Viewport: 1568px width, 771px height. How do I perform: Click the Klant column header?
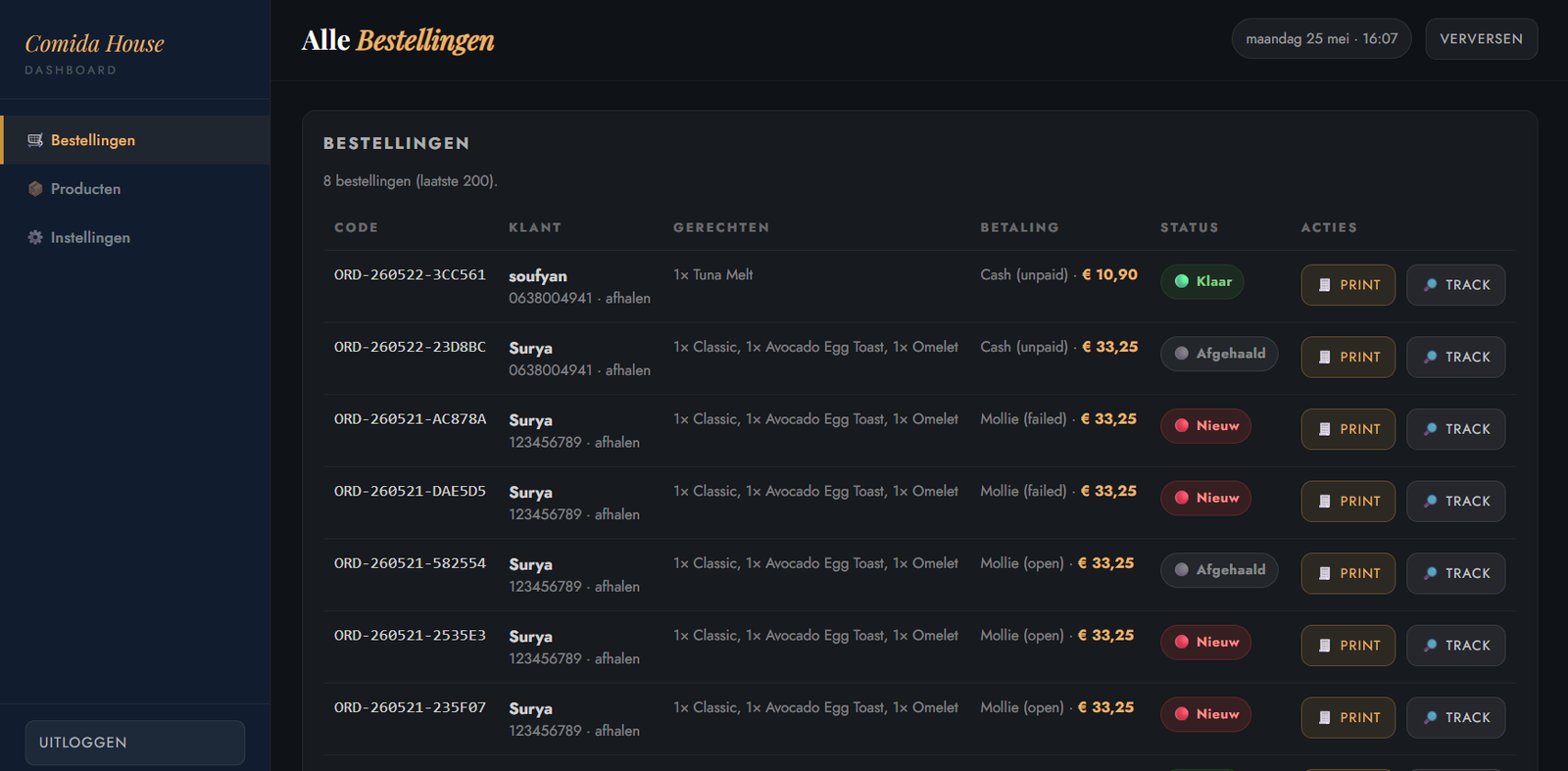coord(535,227)
